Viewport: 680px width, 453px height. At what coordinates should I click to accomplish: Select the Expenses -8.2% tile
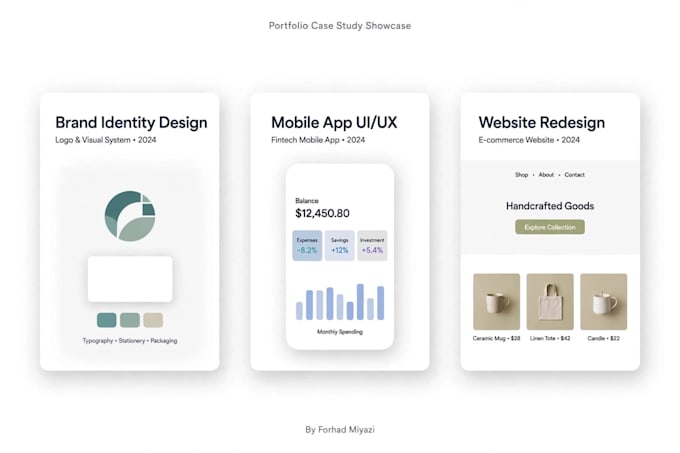[307, 245]
